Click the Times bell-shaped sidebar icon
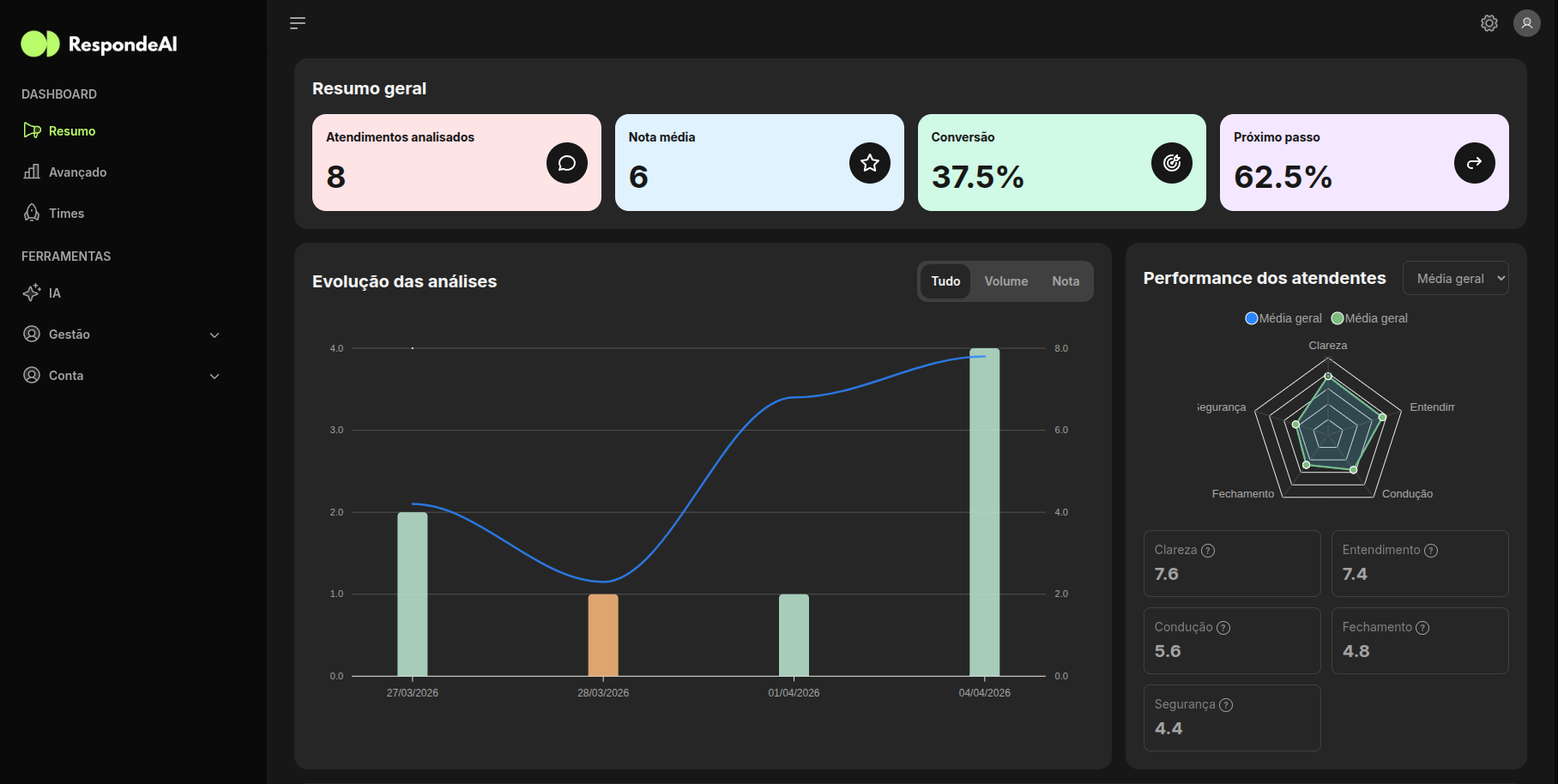This screenshot has width=1558, height=784. pyautogui.click(x=31, y=213)
